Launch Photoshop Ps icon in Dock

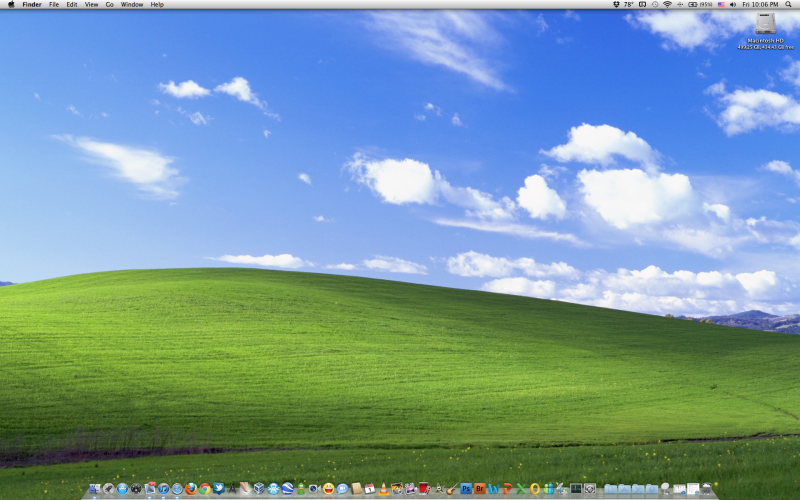[466, 488]
